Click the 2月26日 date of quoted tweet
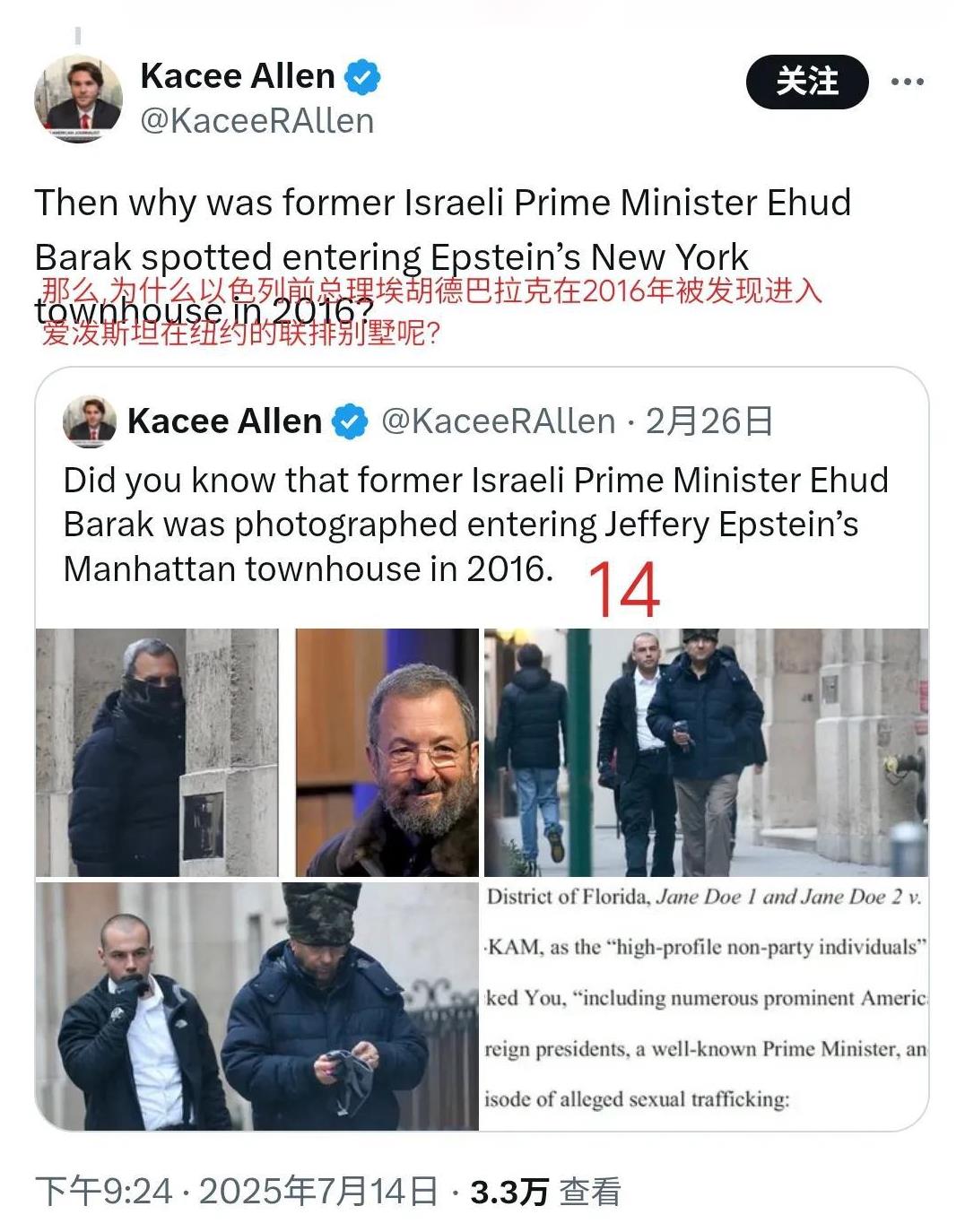 click(709, 421)
